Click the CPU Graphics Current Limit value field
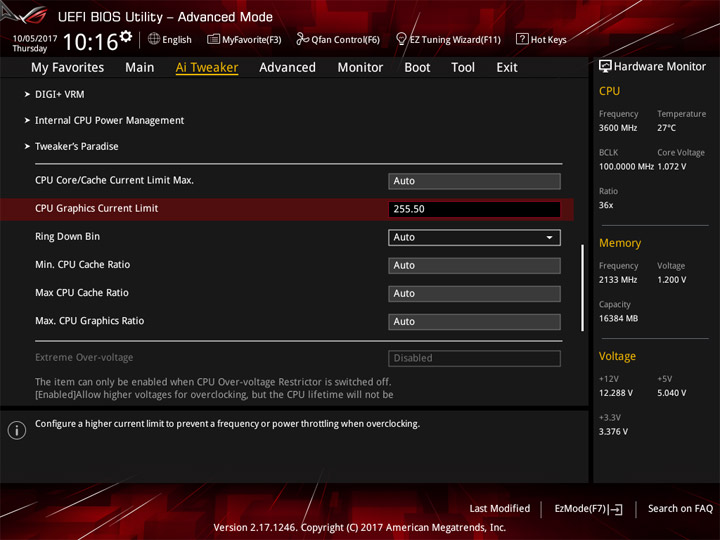 click(x=474, y=209)
